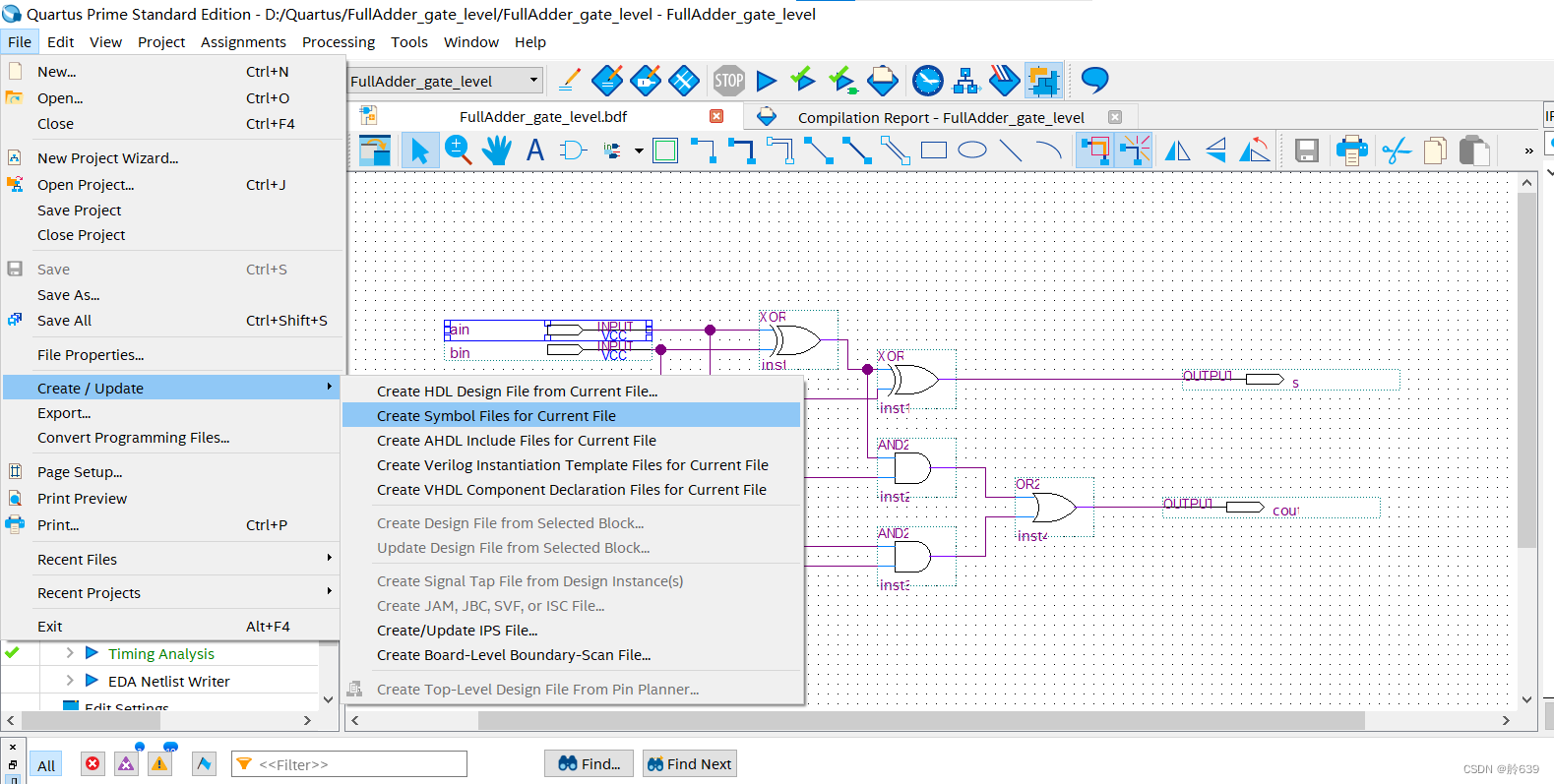Select the Zoom magnifier tool
This screenshot has height=784, width=1554.
click(x=458, y=151)
